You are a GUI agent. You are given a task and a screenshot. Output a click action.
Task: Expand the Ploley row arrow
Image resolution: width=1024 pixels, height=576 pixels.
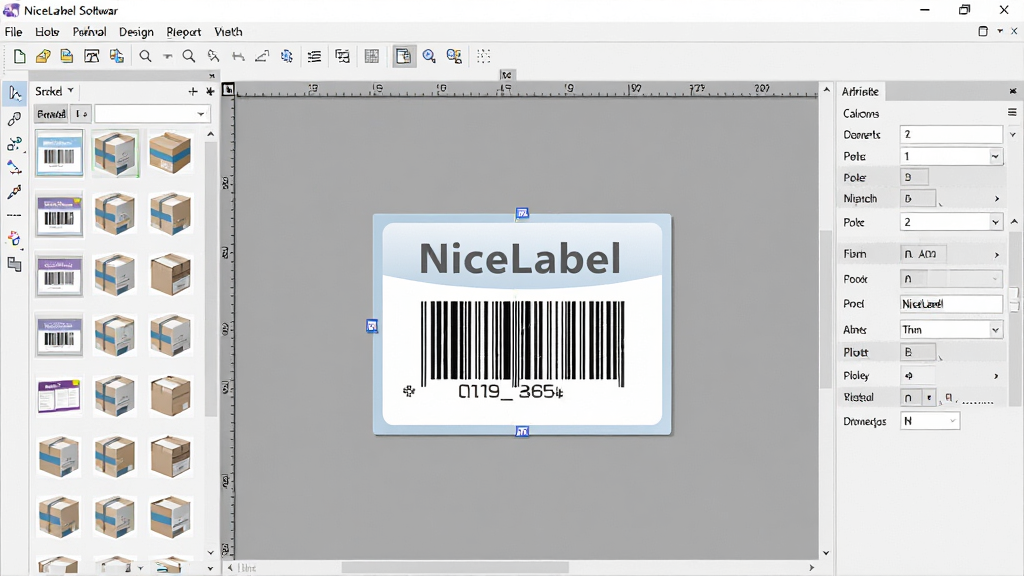[997, 376]
